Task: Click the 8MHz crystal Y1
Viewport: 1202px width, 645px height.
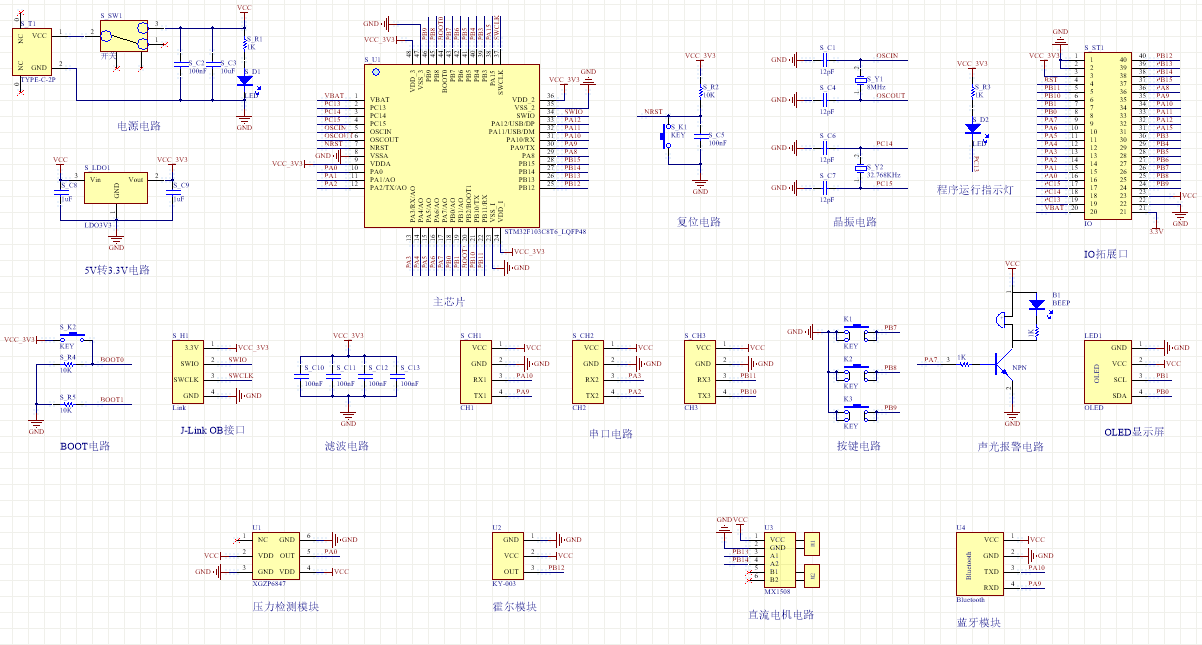Action: click(x=859, y=79)
